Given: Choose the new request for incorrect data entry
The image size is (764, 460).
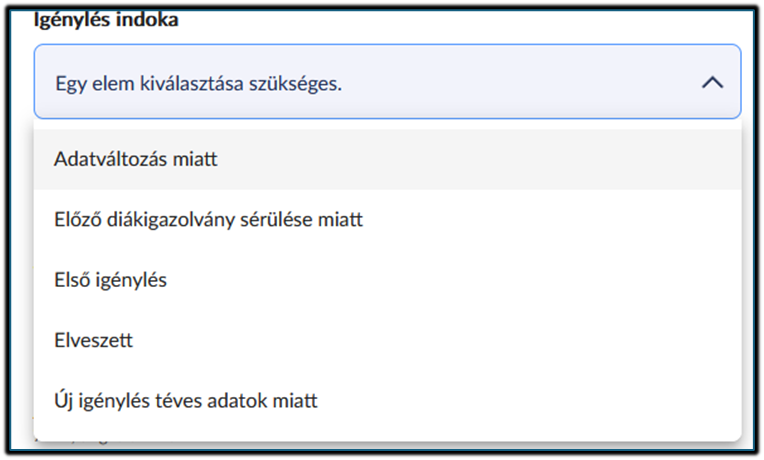Looking at the screenshot, I should 186,401.
